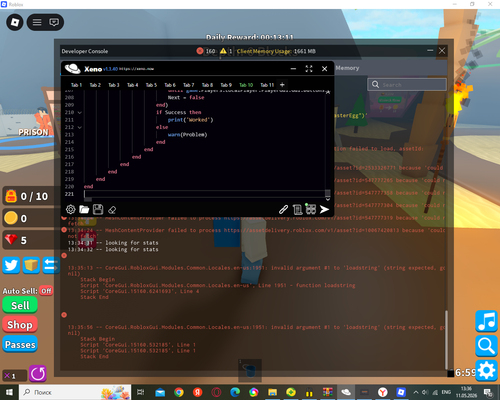
Task: Open the Memory tab in Developer Console
Action: click(347, 68)
